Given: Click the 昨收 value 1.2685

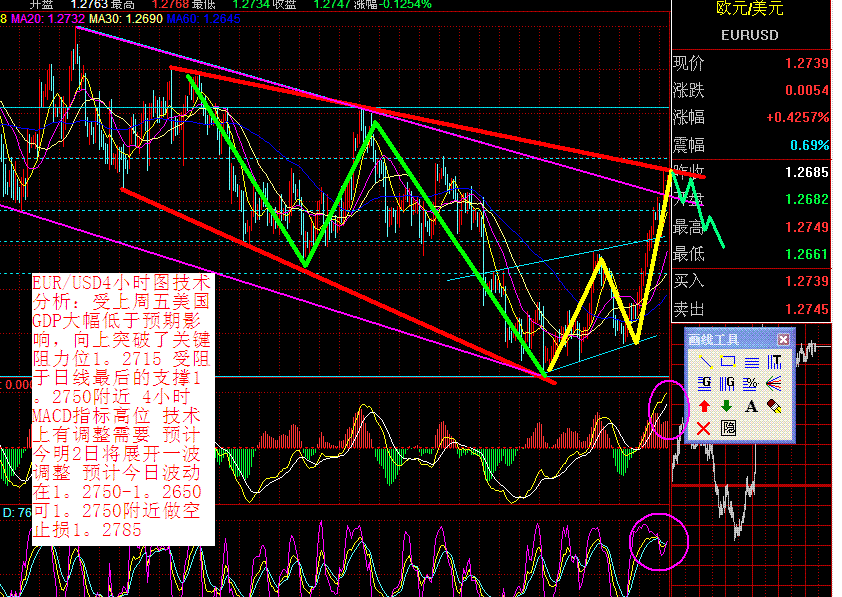Looking at the screenshot, I should (x=807, y=172).
